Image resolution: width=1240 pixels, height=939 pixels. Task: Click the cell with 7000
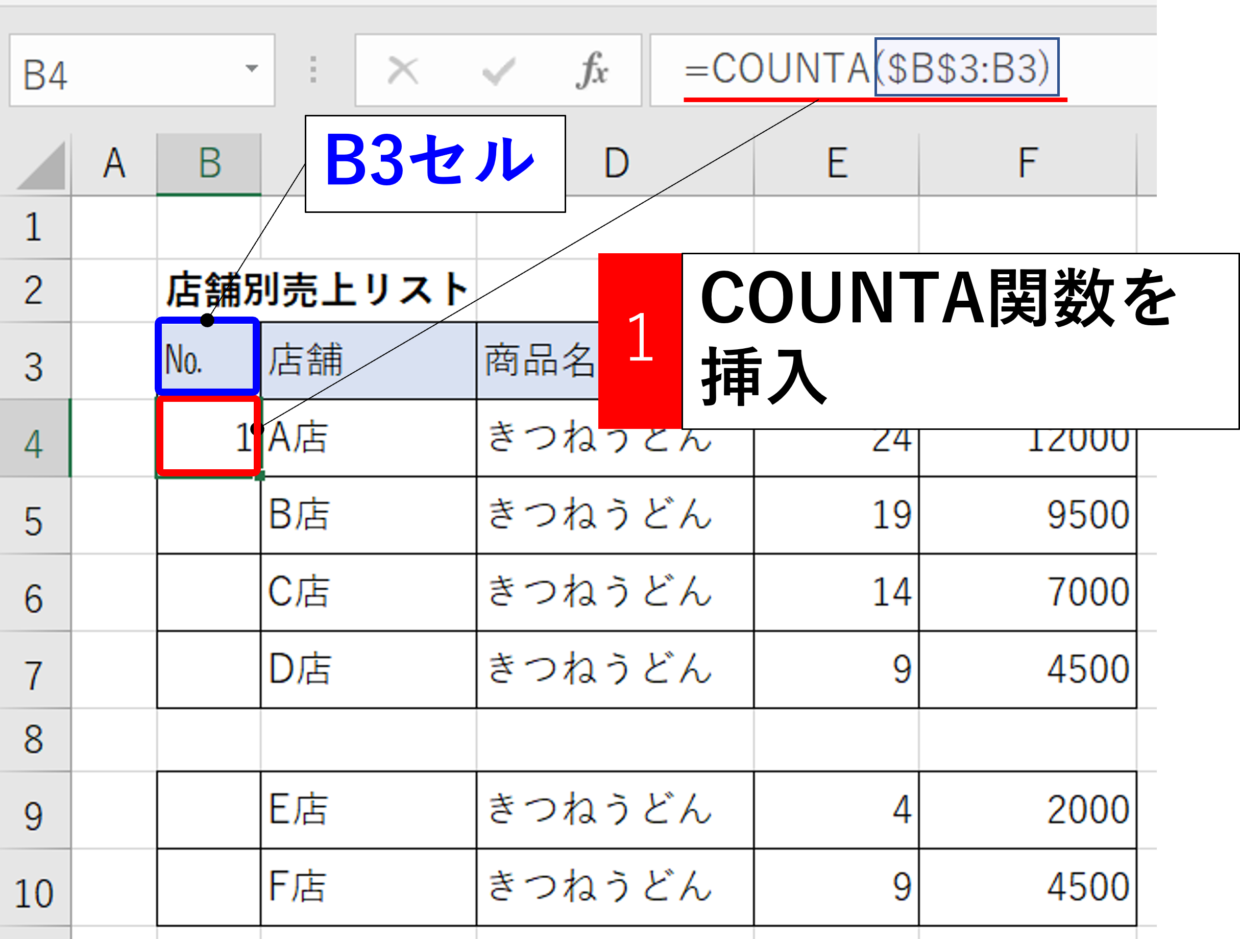[1027, 592]
